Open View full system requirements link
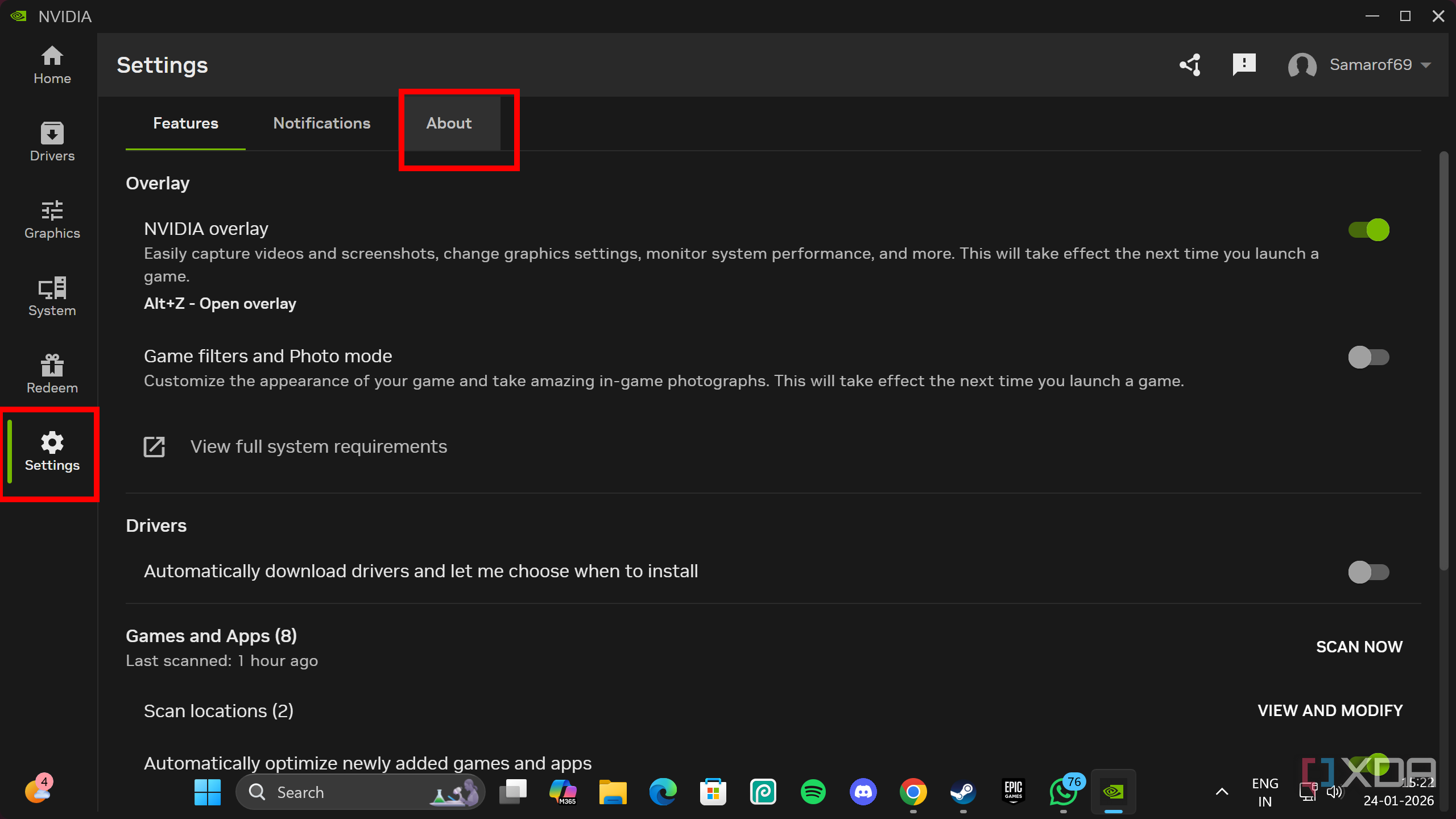Image resolution: width=1456 pixels, height=819 pixels. pyautogui.click(x=318, y=446)
